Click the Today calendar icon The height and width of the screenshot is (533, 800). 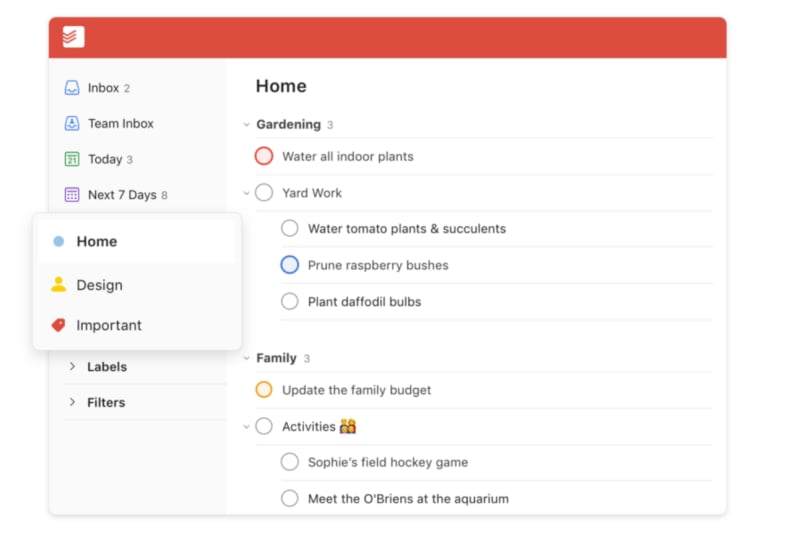(x=72, y=159)
